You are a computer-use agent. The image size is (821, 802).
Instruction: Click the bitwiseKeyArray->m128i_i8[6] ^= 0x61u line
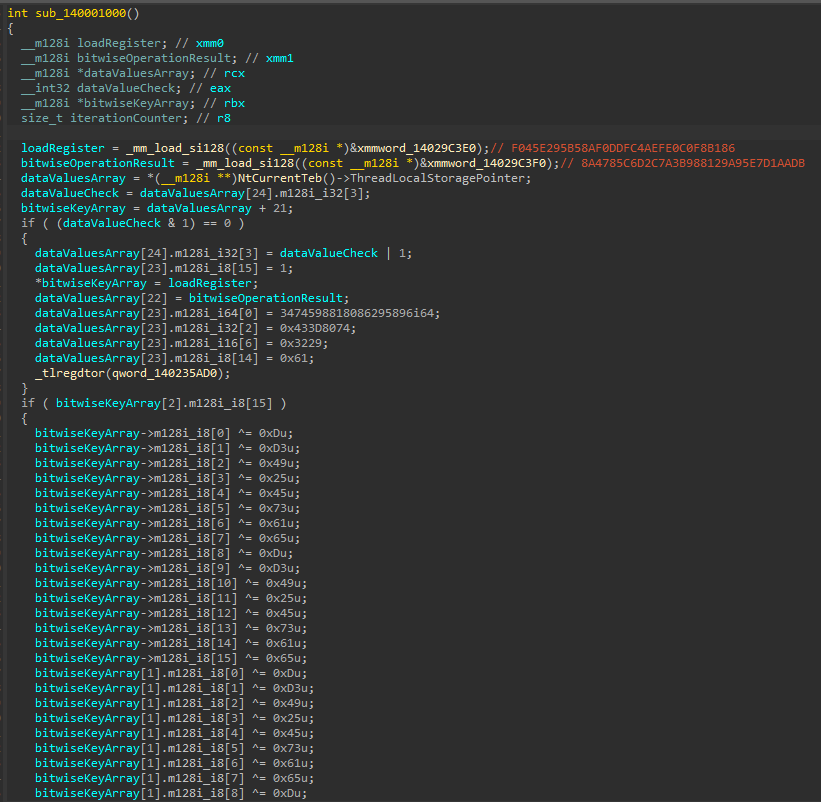168,523
